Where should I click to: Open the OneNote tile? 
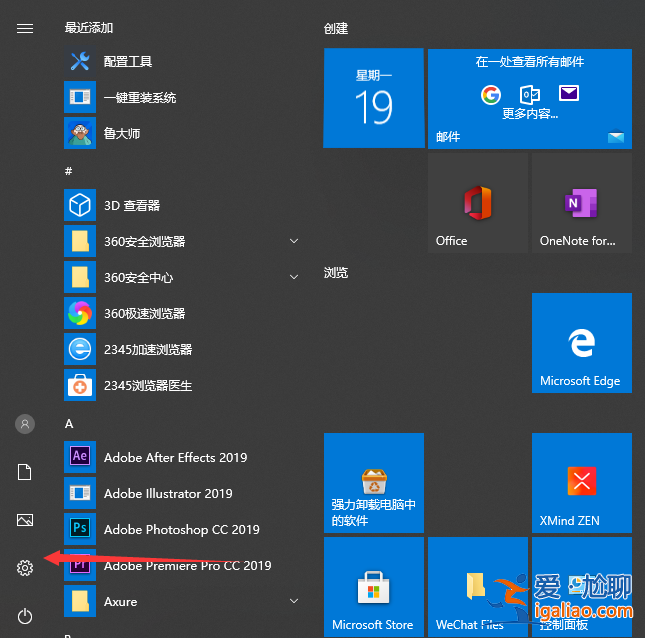pyautogui.click(x=582, y=203)
